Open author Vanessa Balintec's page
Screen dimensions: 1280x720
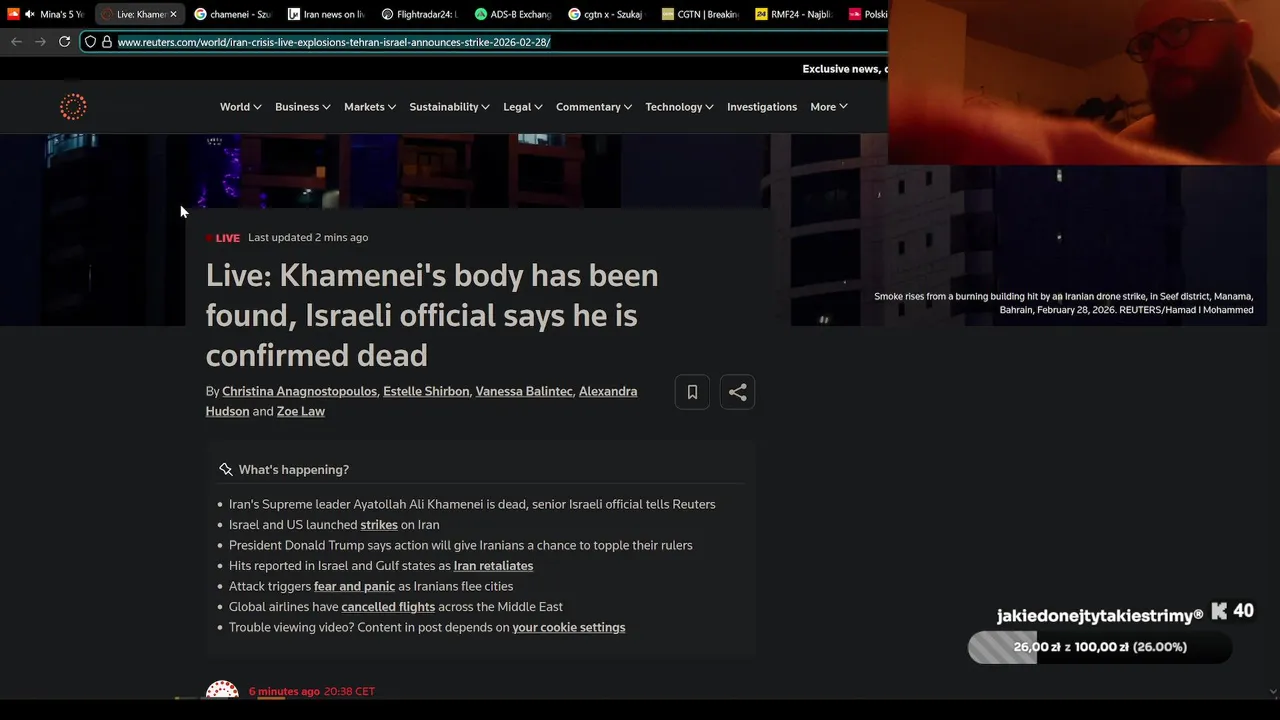(524, 391)
